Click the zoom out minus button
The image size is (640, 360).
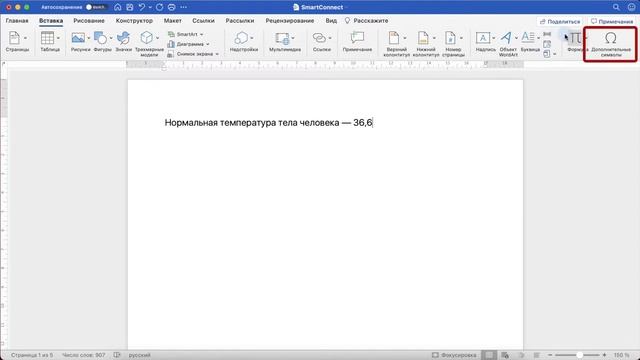tap(550, 355)
